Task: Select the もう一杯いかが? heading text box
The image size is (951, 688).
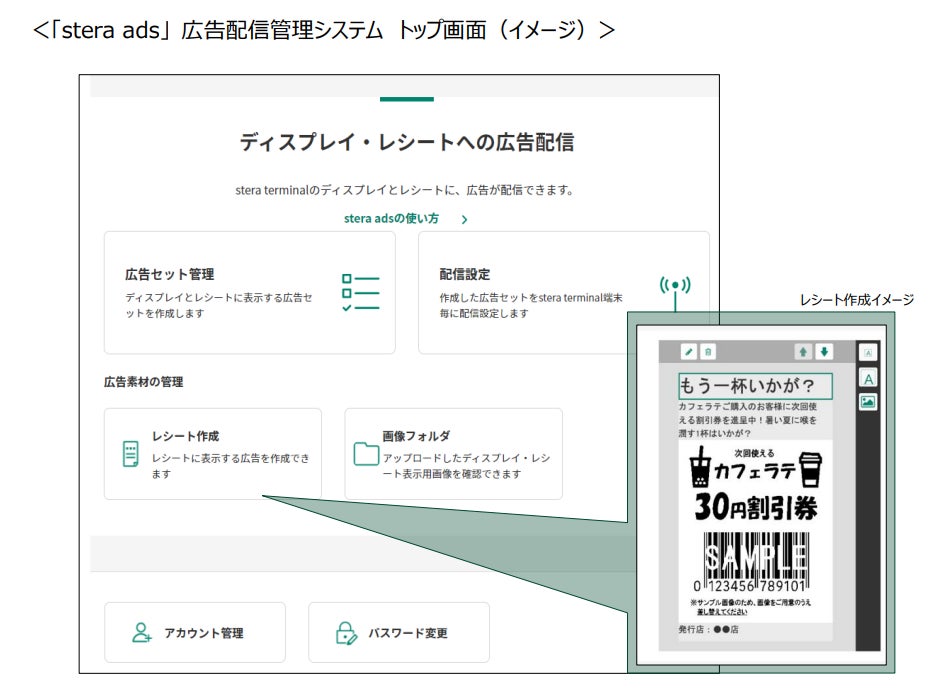Action: 755,386
